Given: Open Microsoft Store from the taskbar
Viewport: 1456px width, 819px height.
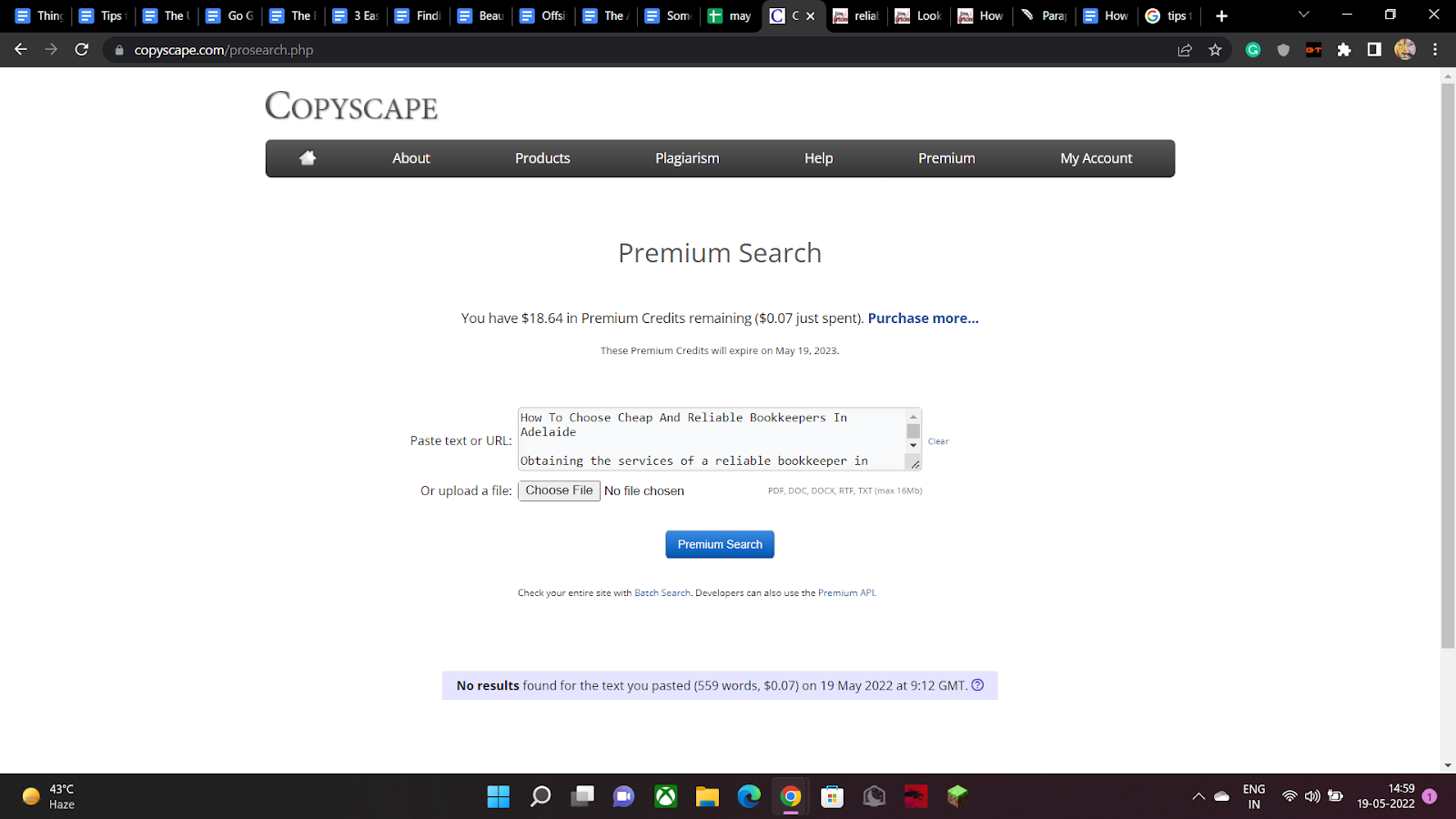Looking at the screenshot, I should coord(833,797).
